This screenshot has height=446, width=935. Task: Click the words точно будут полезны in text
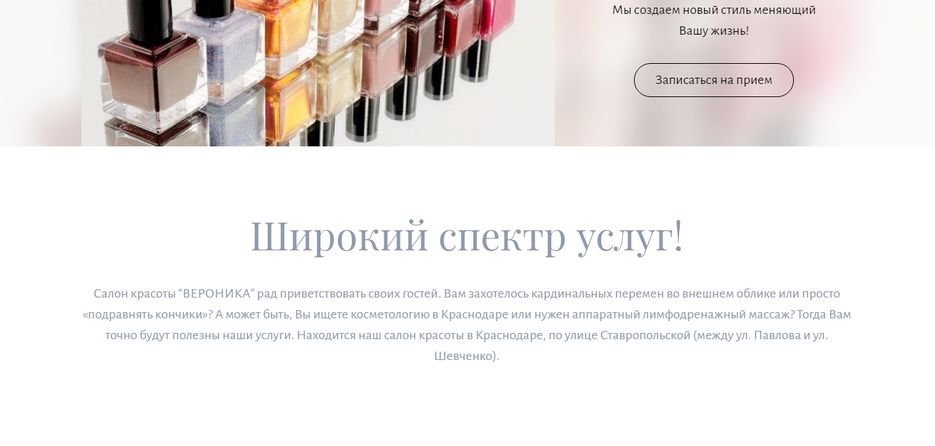(154, 336)
